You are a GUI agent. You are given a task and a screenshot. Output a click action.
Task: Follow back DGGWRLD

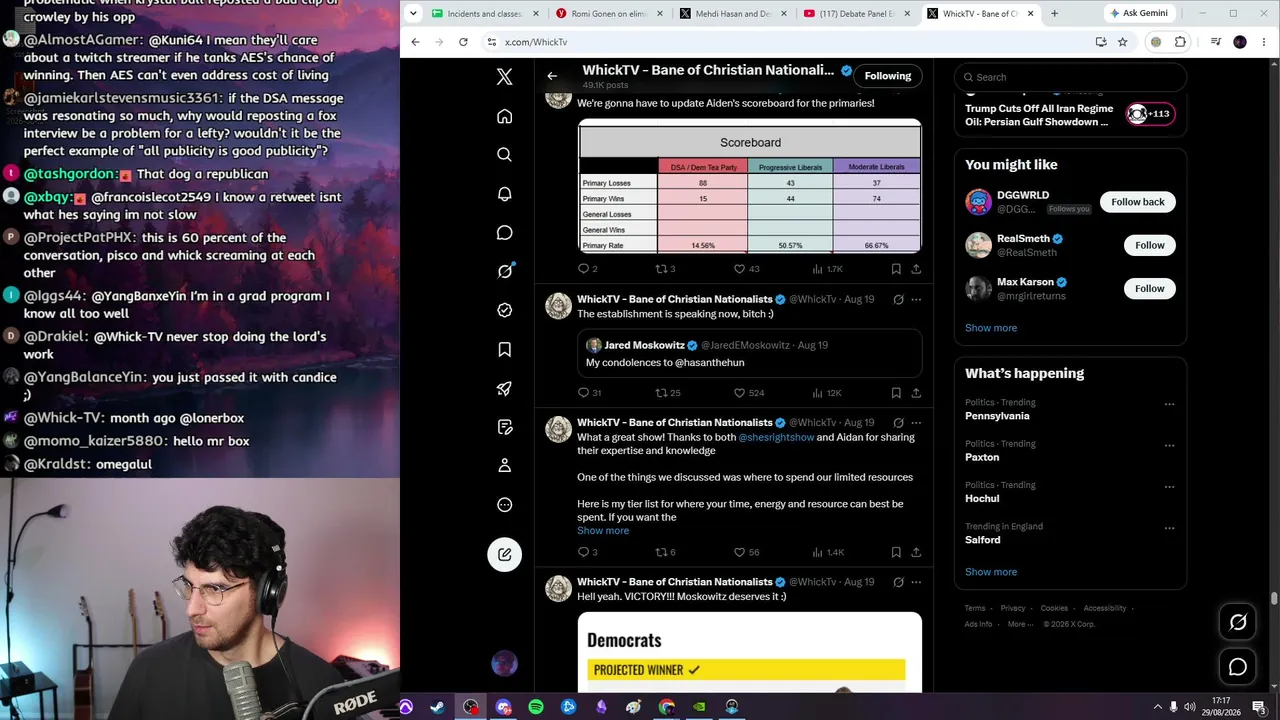(x=1138, y=202)
